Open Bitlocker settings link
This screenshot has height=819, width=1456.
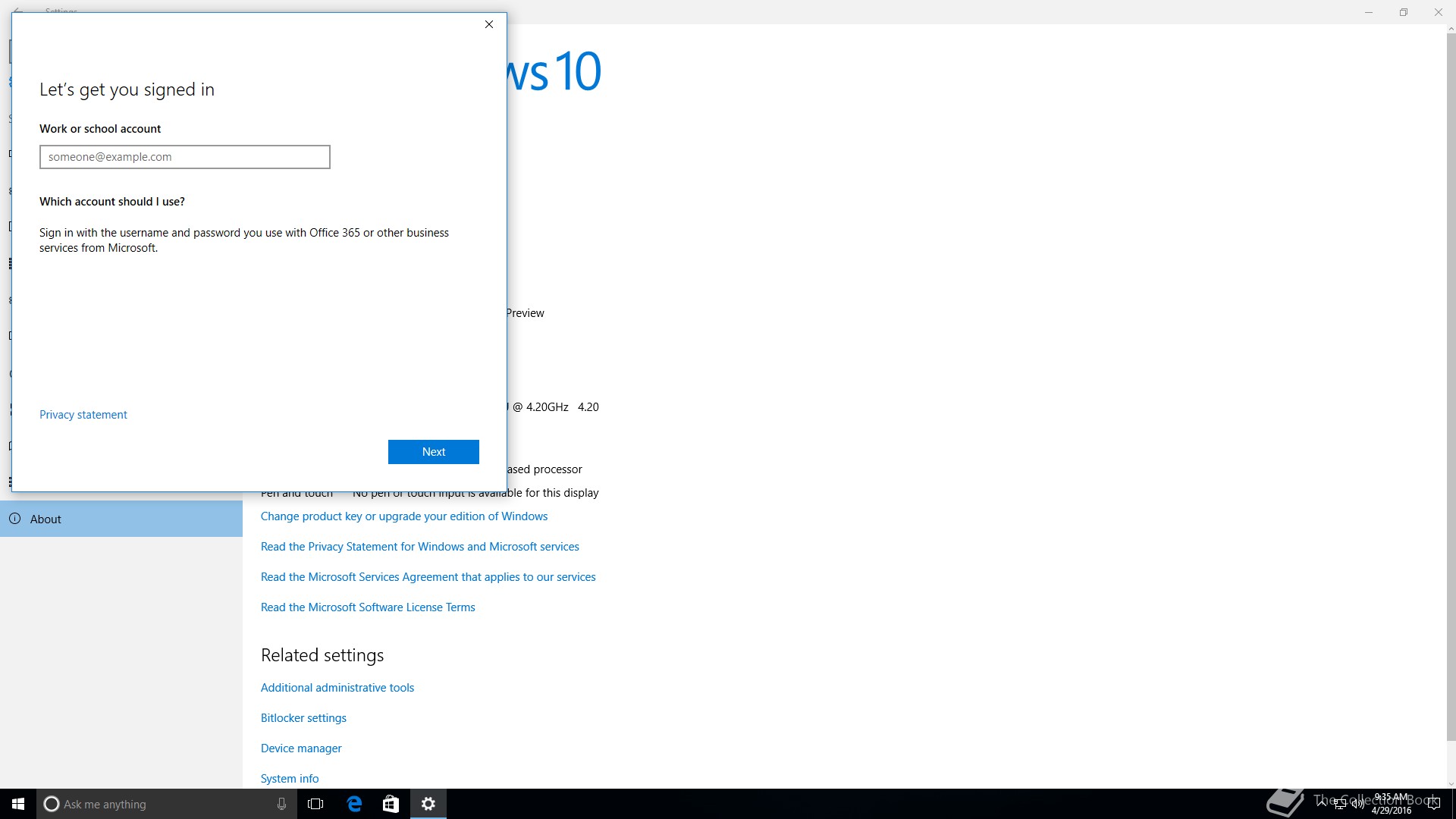[x=303, y=718]
